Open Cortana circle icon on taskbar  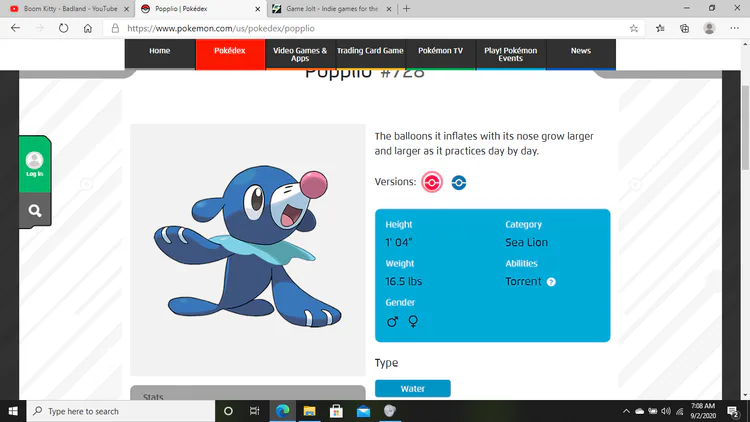(228, 411)
